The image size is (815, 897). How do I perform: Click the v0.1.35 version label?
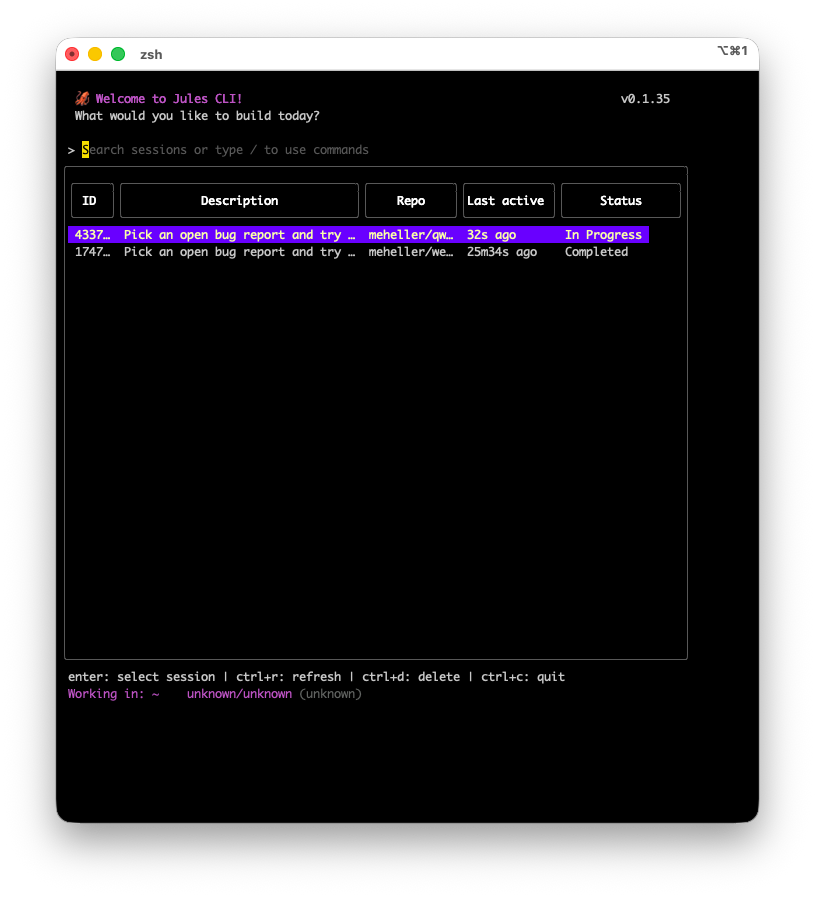click(x=645, y=99)
